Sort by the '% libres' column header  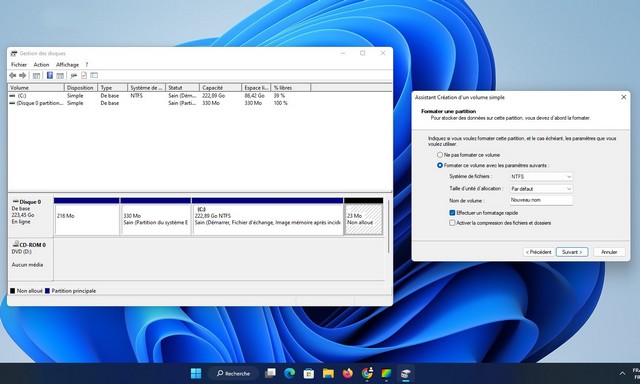pyautogui.click(x=291, y=88)
